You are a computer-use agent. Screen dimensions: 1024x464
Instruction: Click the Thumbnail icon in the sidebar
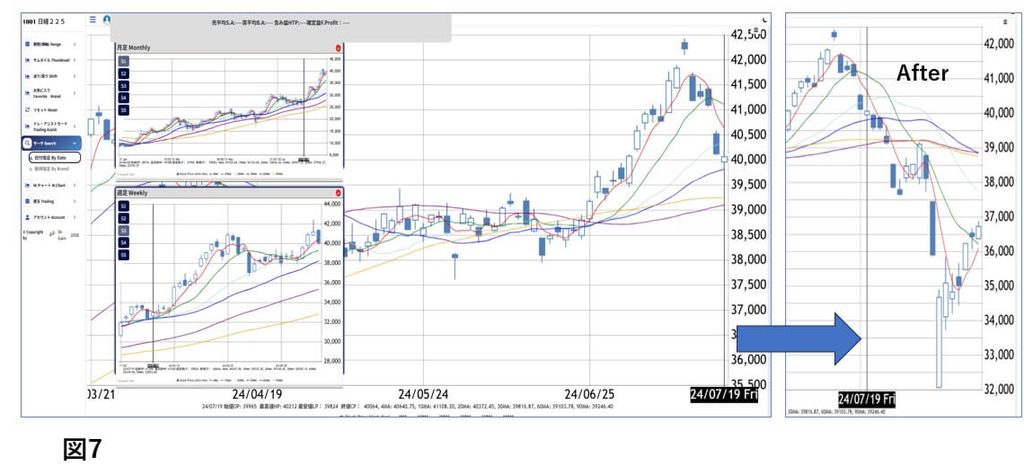(x=27, y=59)
